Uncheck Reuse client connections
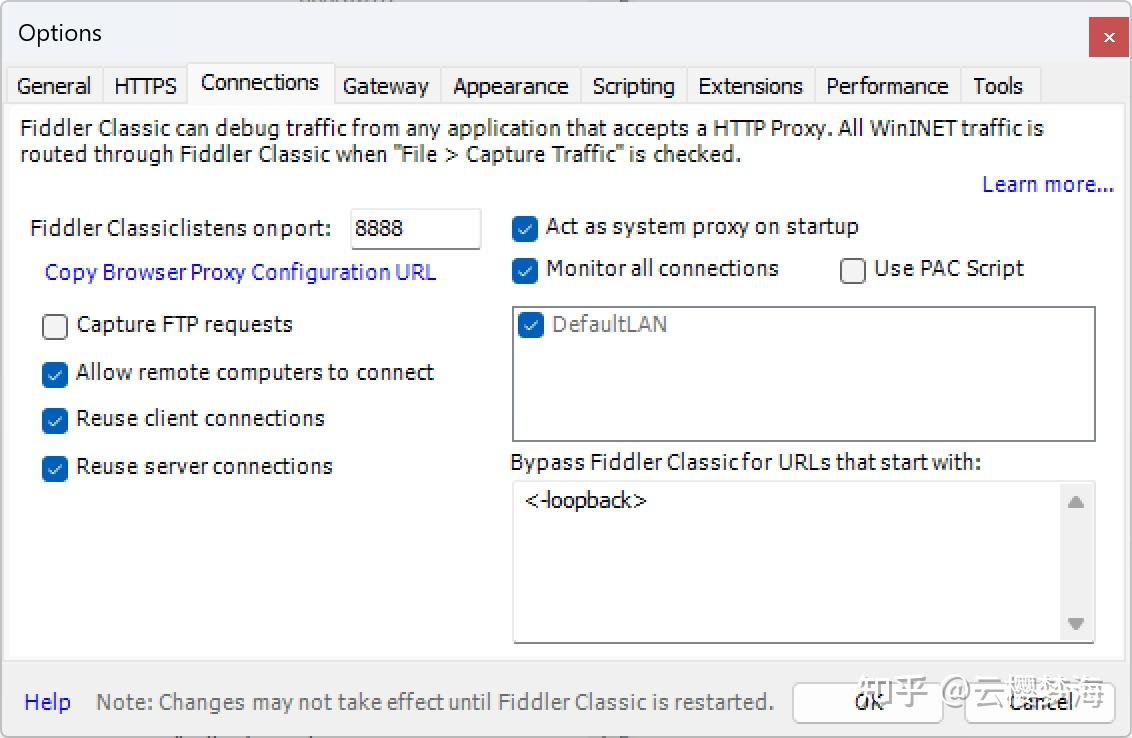Viewport: 1132px width, 738px height. tap(55, 421)
